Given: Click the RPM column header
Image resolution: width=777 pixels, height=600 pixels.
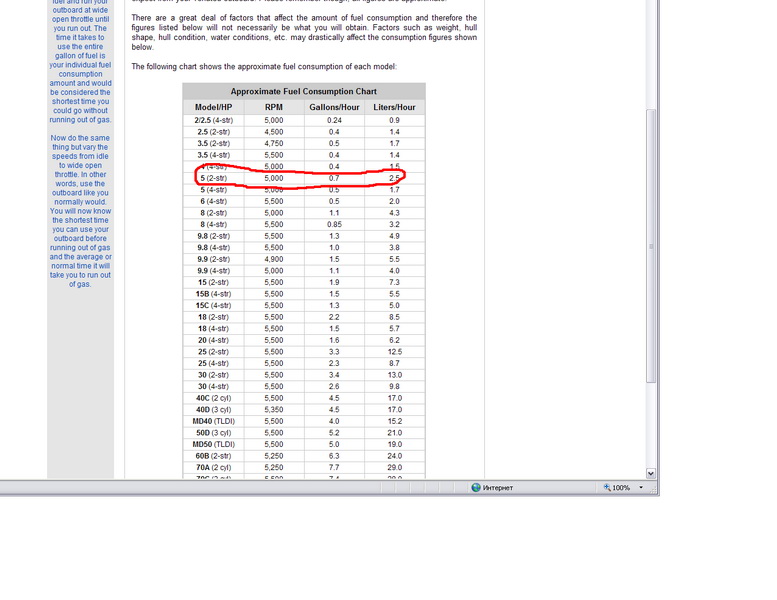Looking at the screenshot, I should pos(273,107).
